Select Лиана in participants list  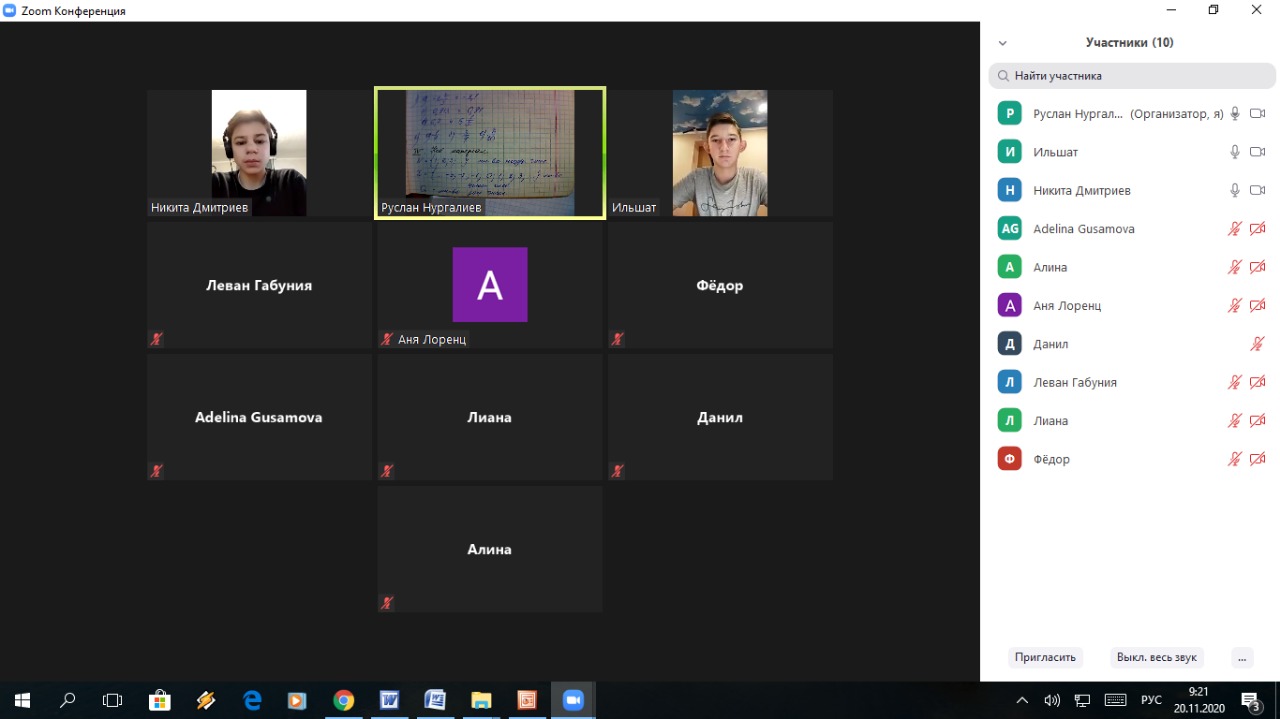pos(1051,421)
